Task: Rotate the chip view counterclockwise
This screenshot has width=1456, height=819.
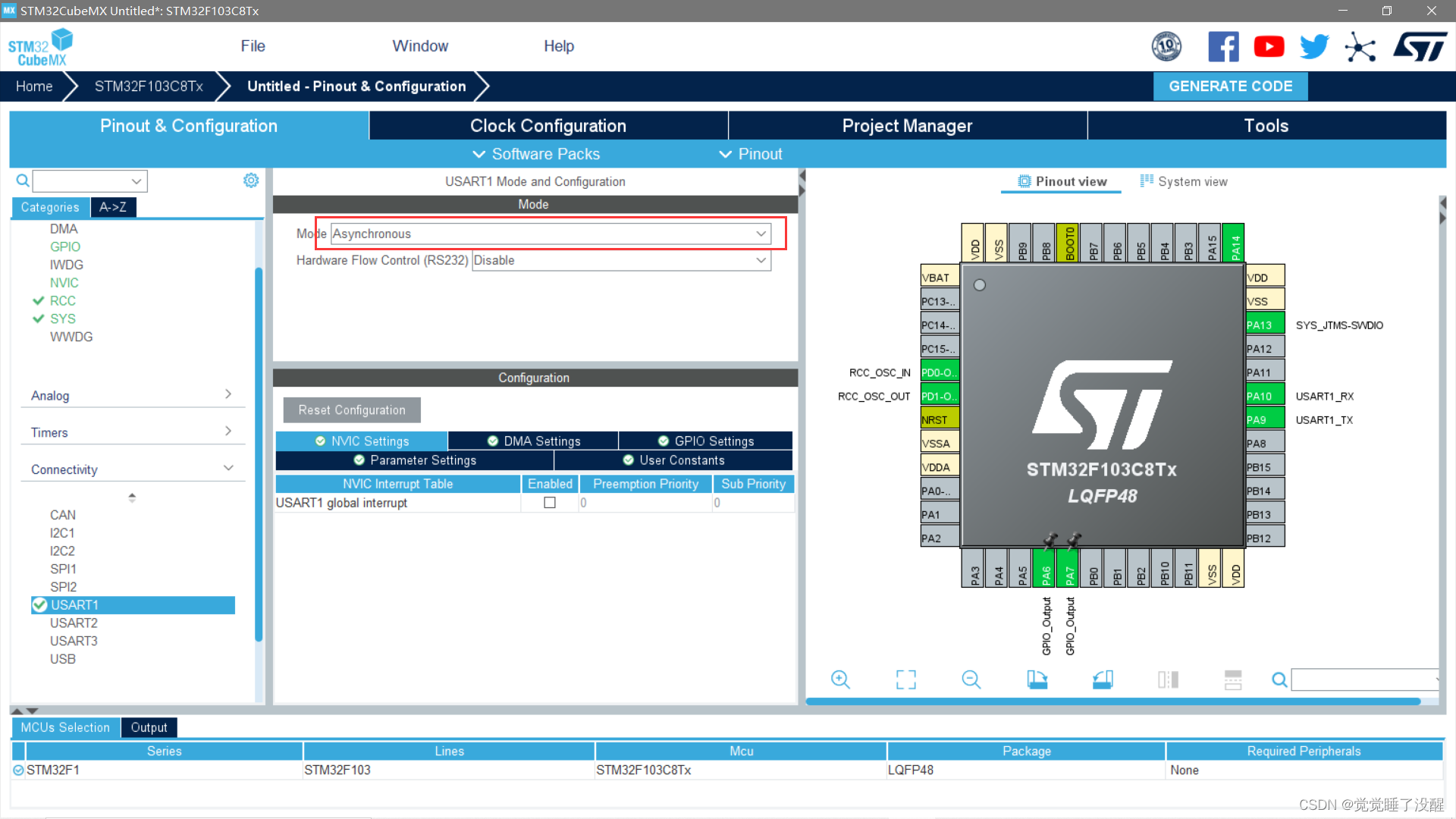Action: 1103,679
